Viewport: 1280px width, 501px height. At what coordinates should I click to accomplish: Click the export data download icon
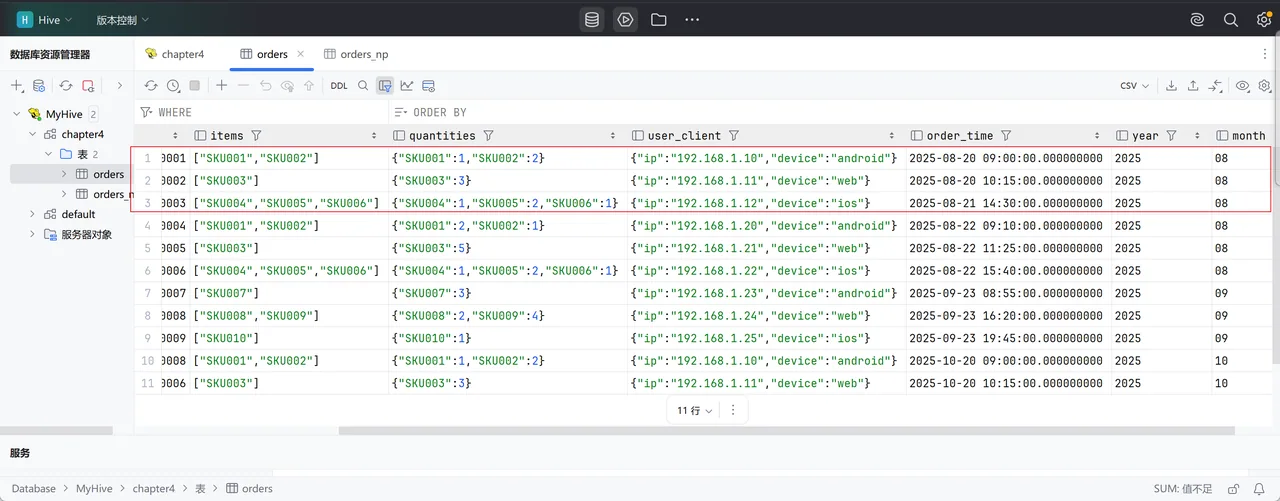coord(1172,86)
